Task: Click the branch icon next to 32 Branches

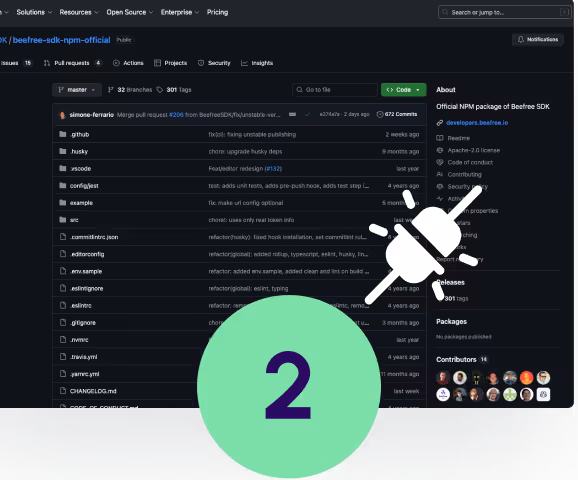Action: pyautogui.click(x=110, y=90)
